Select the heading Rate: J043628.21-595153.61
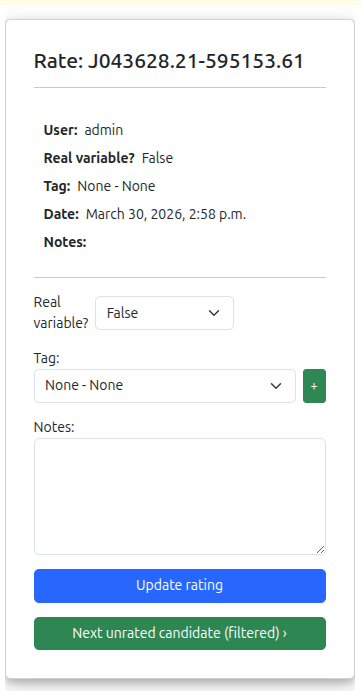 [169, 61]
